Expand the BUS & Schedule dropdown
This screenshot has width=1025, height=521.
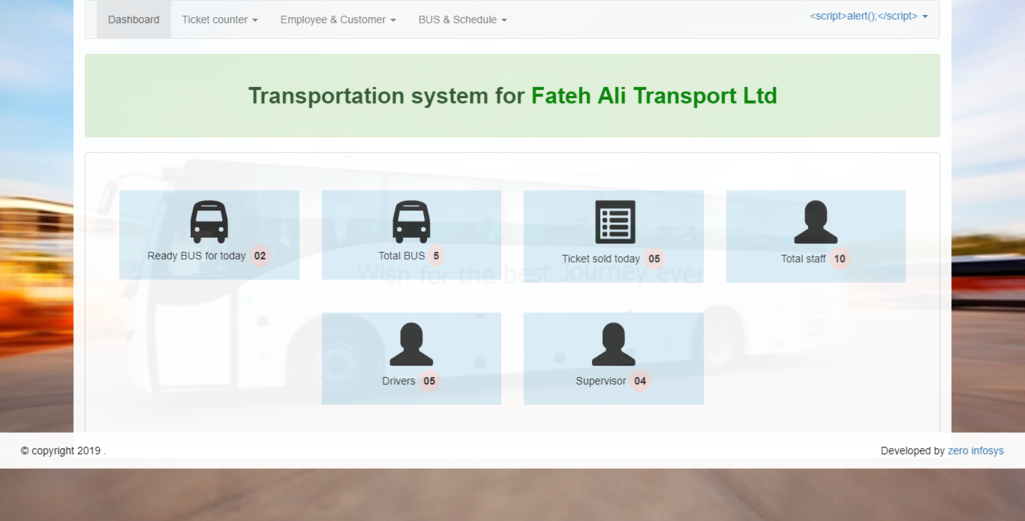(x=462, y=20)
